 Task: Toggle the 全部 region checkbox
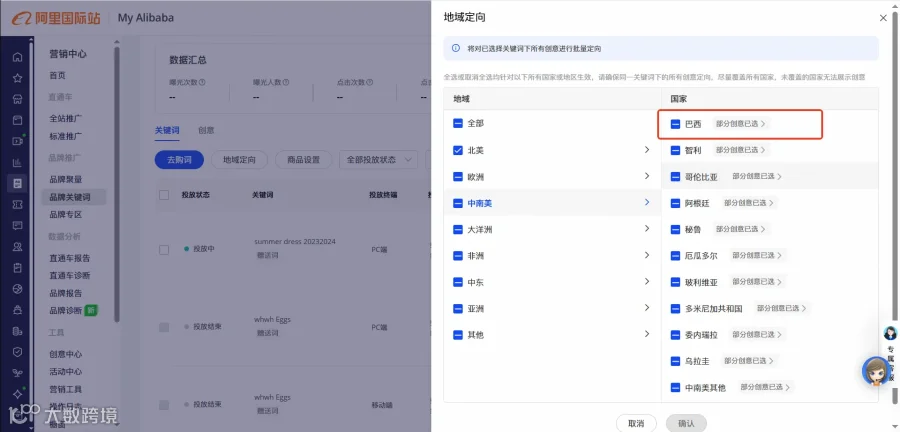tap(457, 123)
